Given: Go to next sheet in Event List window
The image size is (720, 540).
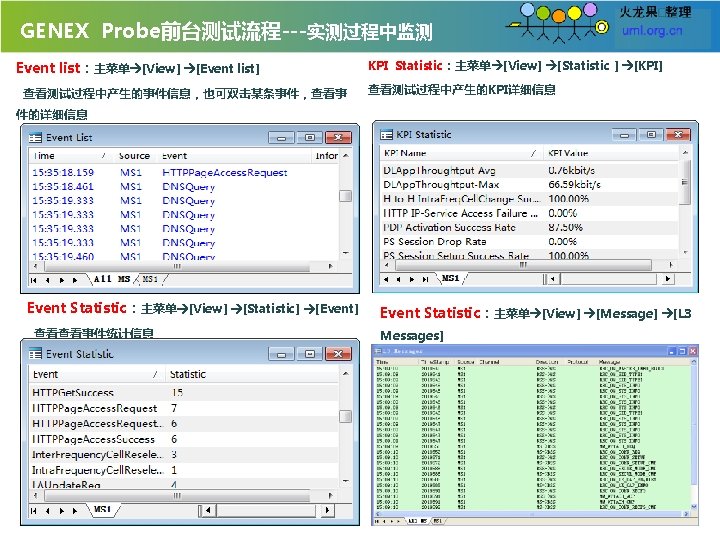Looking at the screenshot, I should pos(62,280).
